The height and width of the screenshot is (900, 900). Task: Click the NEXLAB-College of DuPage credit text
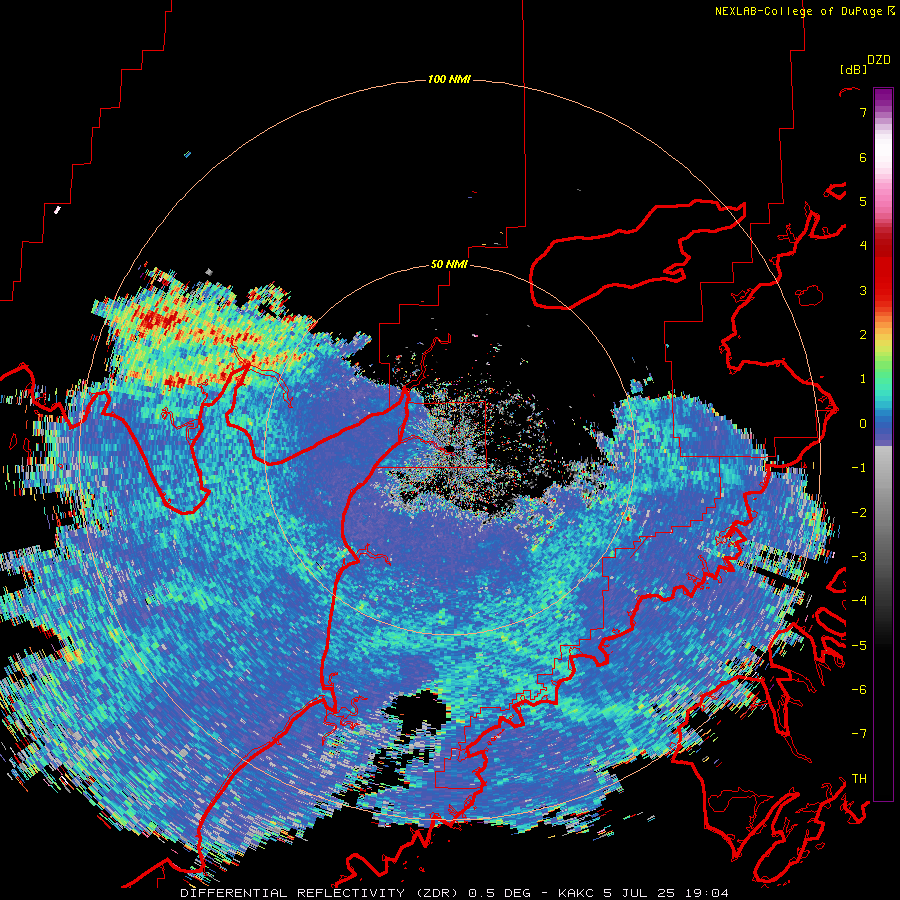pos(804,11)
